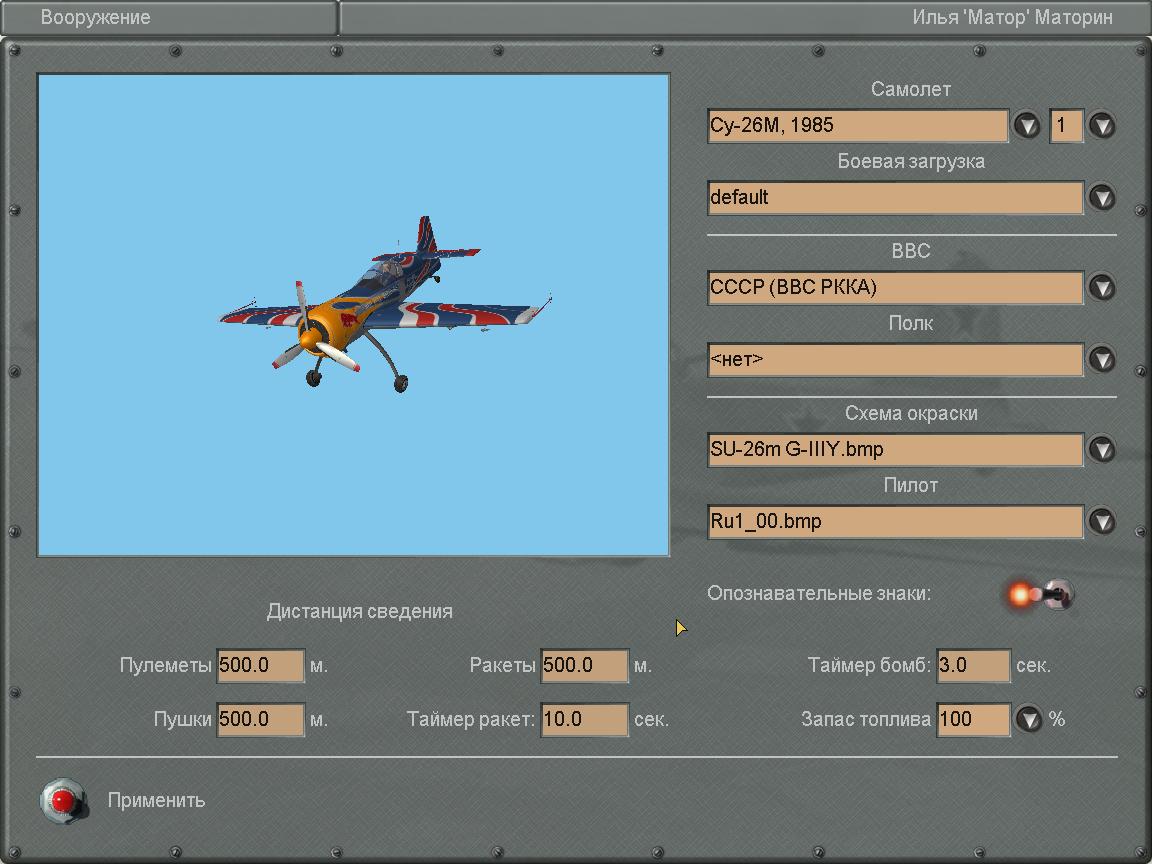
Task: Click the Применить text label
Action: point(156,800)
